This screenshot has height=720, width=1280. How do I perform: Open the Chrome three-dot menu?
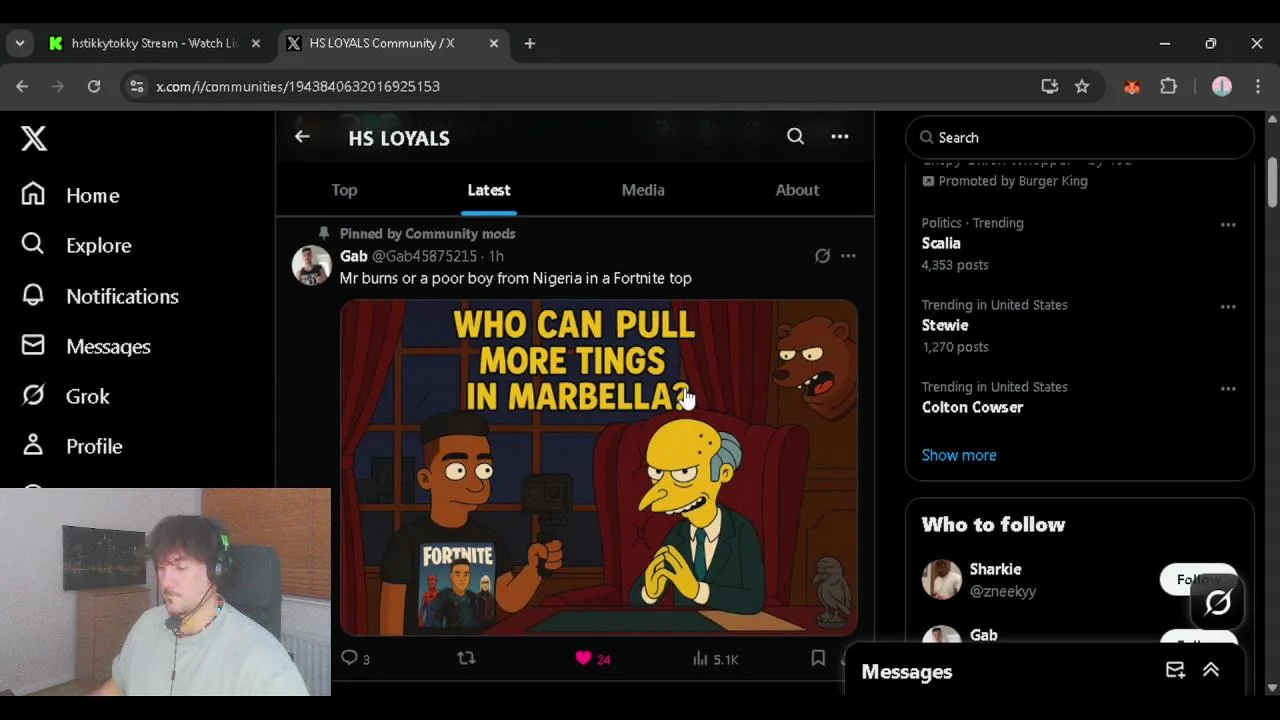1258,86
